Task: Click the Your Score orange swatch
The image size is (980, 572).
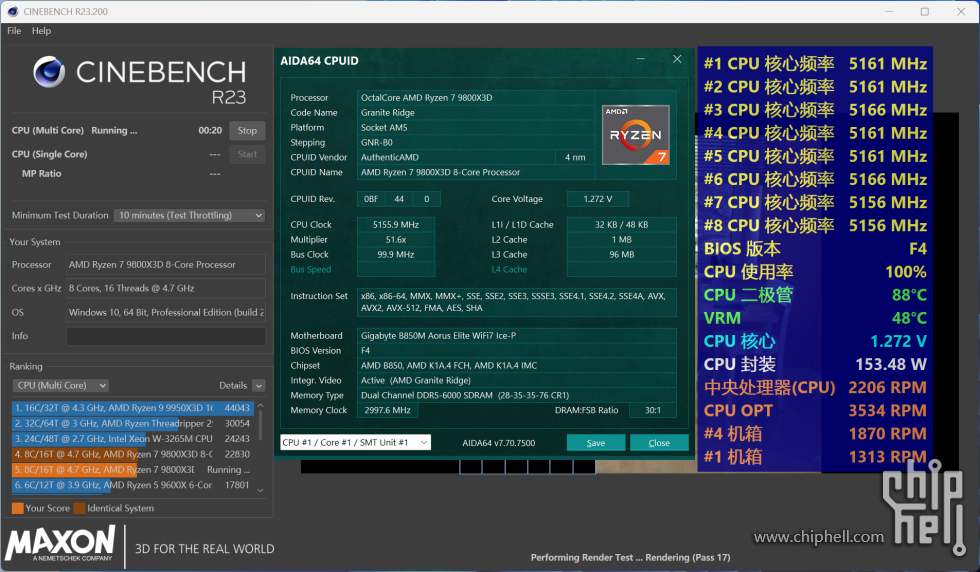Action: point(18,508)
